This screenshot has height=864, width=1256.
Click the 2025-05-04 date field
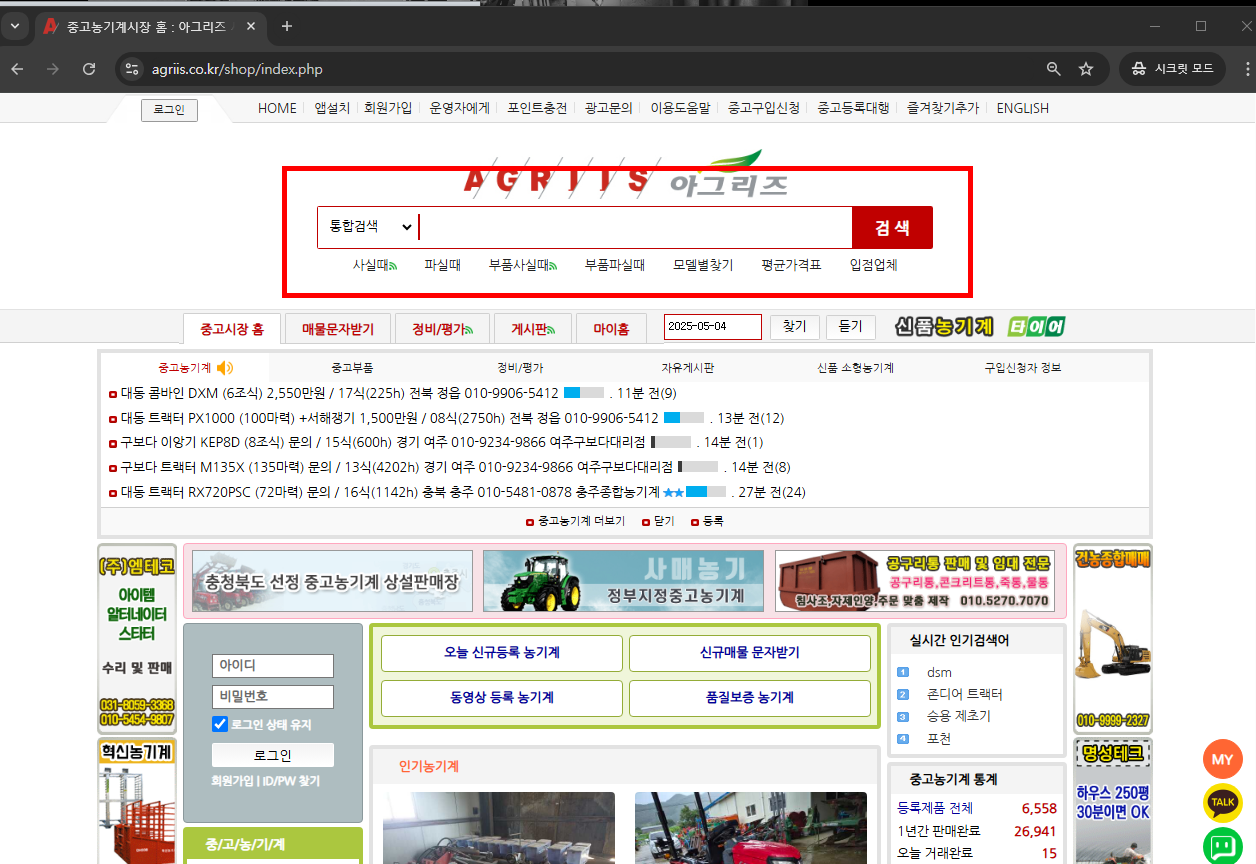[x=713, y=326]
